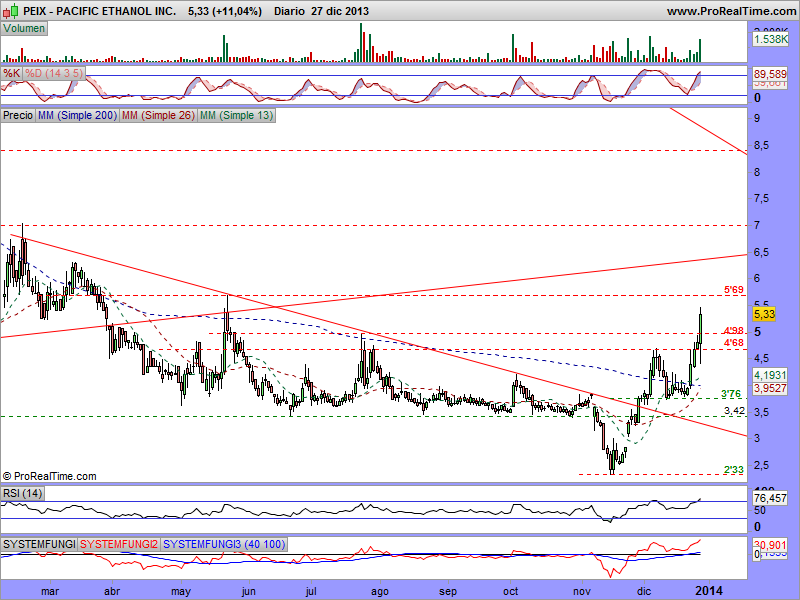Viewport: 800px width, 600px height.
Task: Click the 30,901 SYSTEMFUNGI value tag
Action: click(x=770, y=545)
